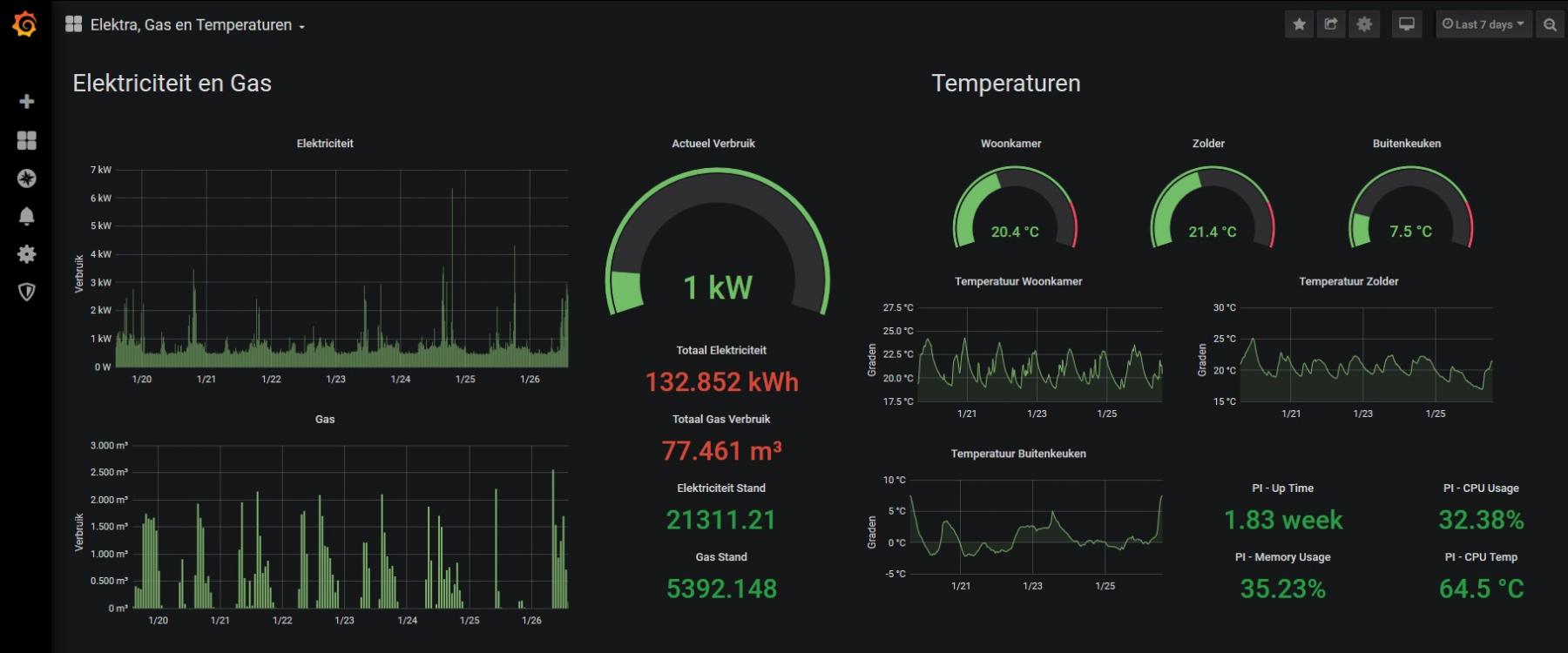Click the Woonkamer 20.4 °C gauge
This screenshot has width=1568, height=653.
coord(1014,209)
